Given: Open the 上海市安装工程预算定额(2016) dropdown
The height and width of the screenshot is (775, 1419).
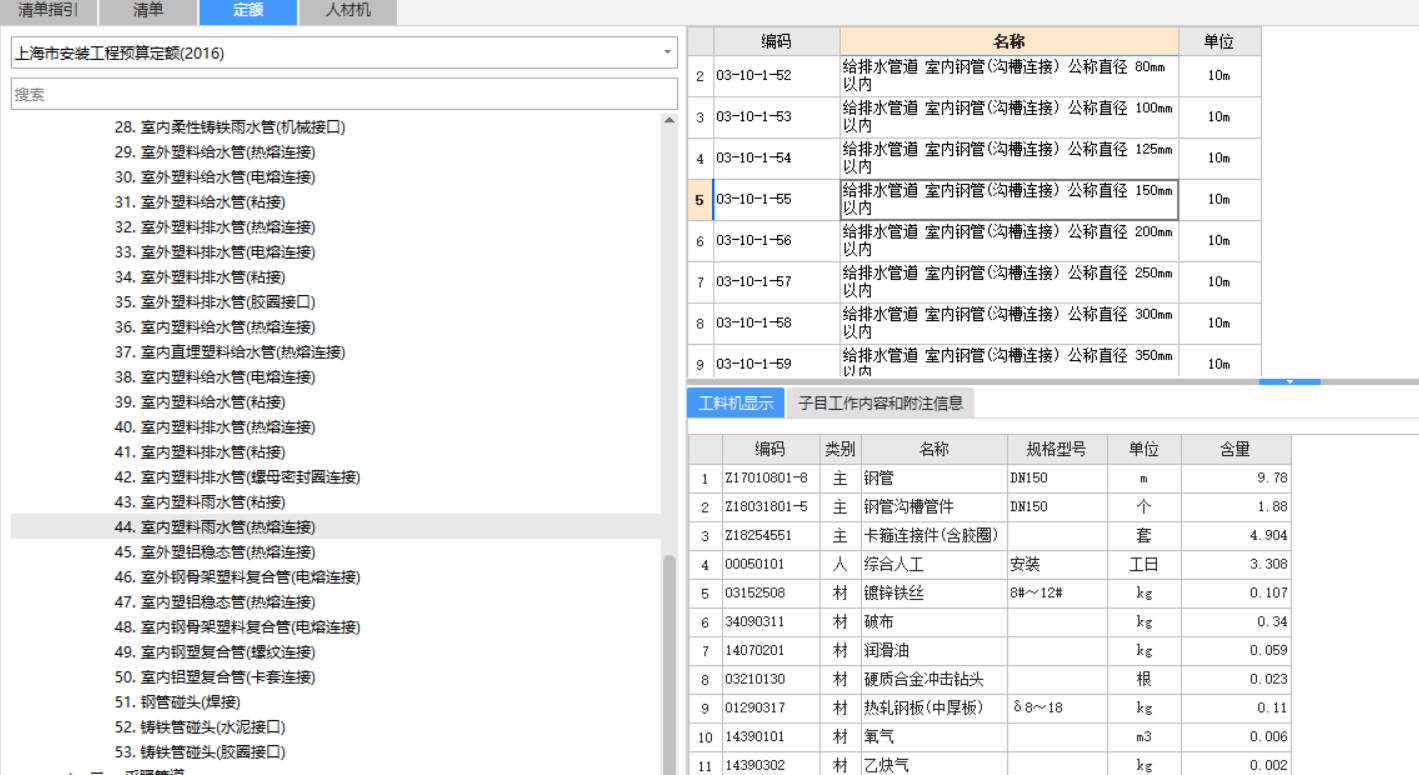Looking at the screenshot, I should pos(344,53).
